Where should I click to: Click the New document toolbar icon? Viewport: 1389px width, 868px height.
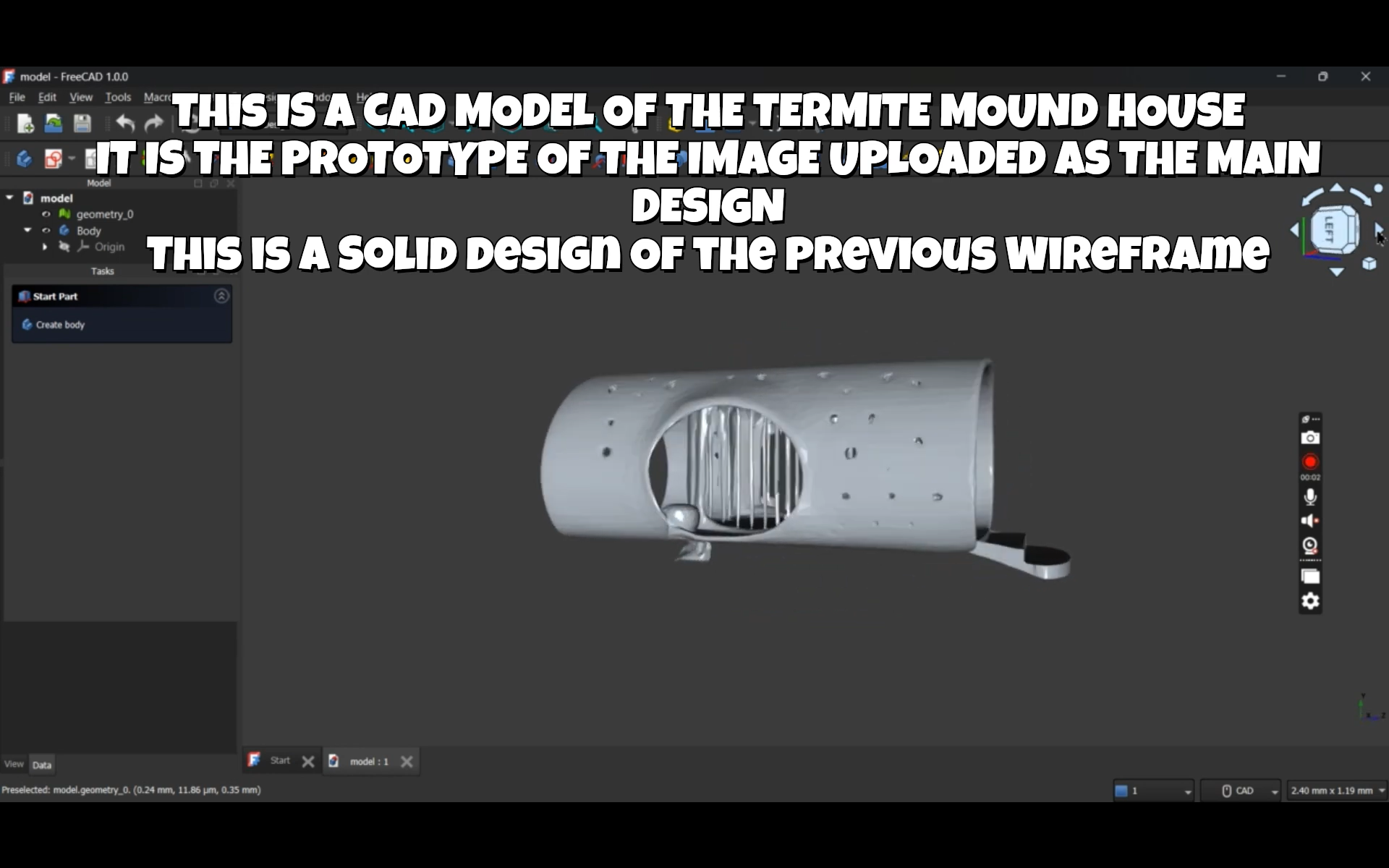click(x=25, y=124)
